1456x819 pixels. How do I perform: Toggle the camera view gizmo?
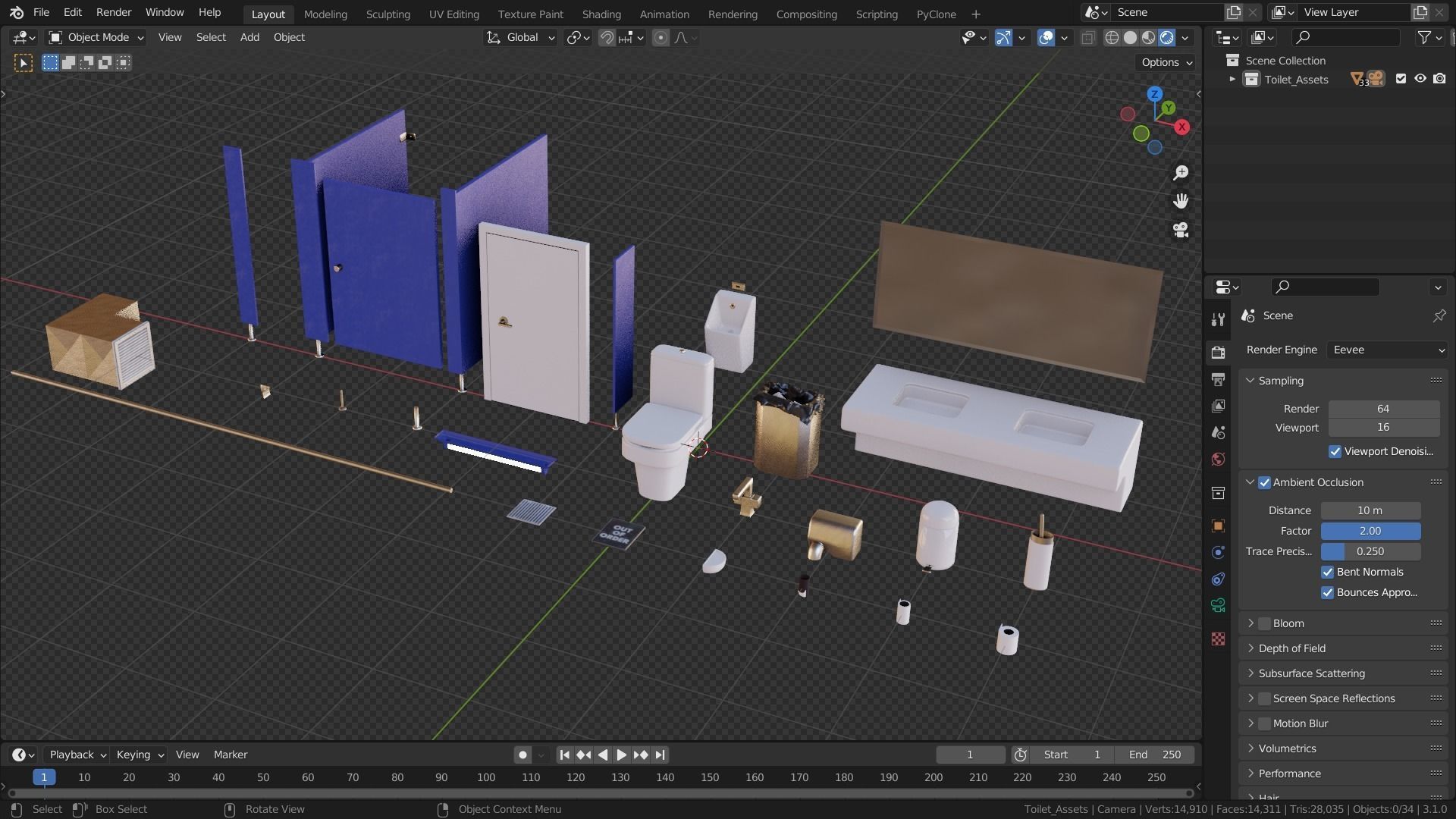click(x=1181, y=230)
